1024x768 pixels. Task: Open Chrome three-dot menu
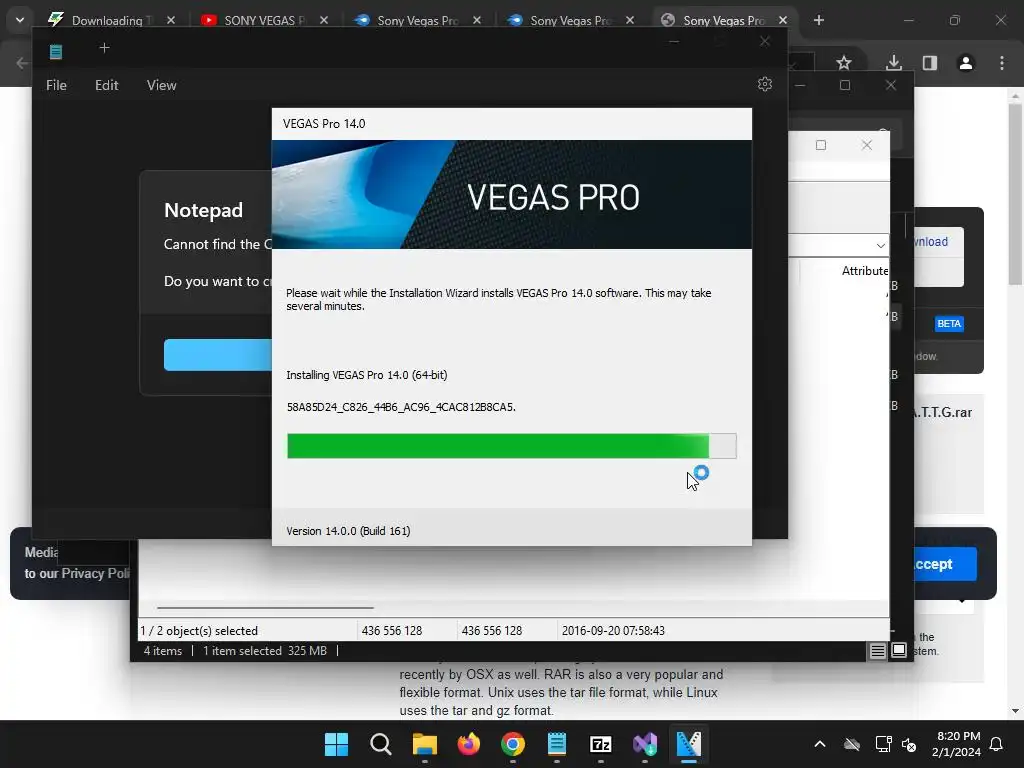[1002, 63]
